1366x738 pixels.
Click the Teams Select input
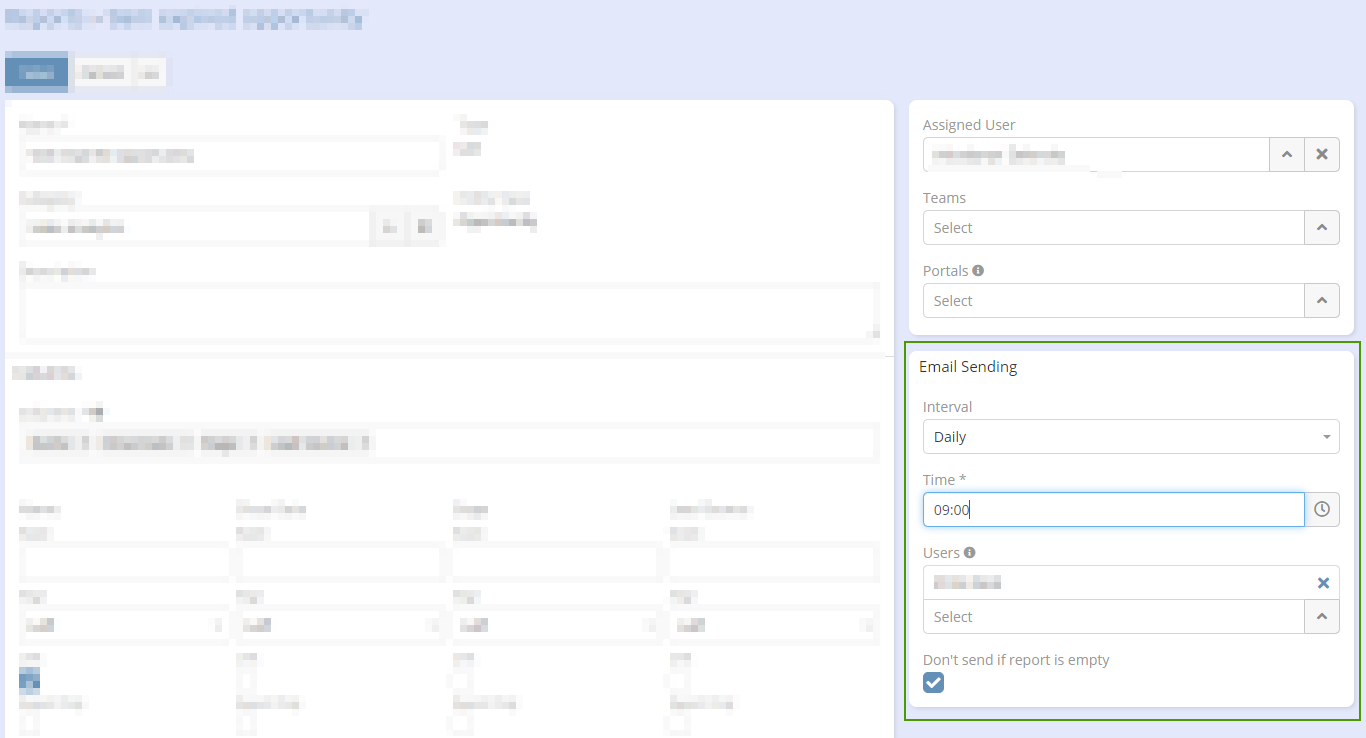click(1113, 228)
